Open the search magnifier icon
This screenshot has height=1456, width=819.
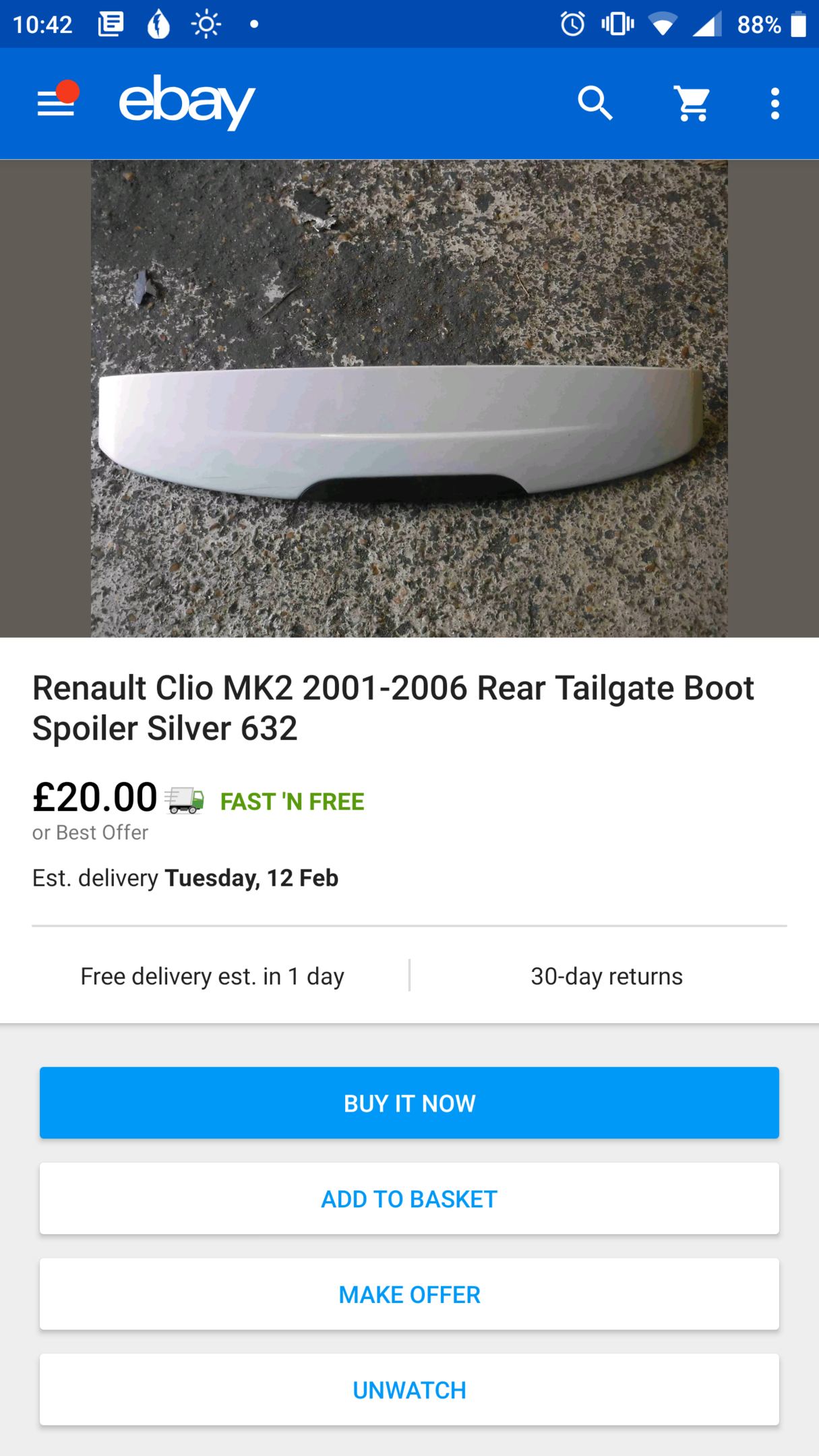click(x=595, y=103)
